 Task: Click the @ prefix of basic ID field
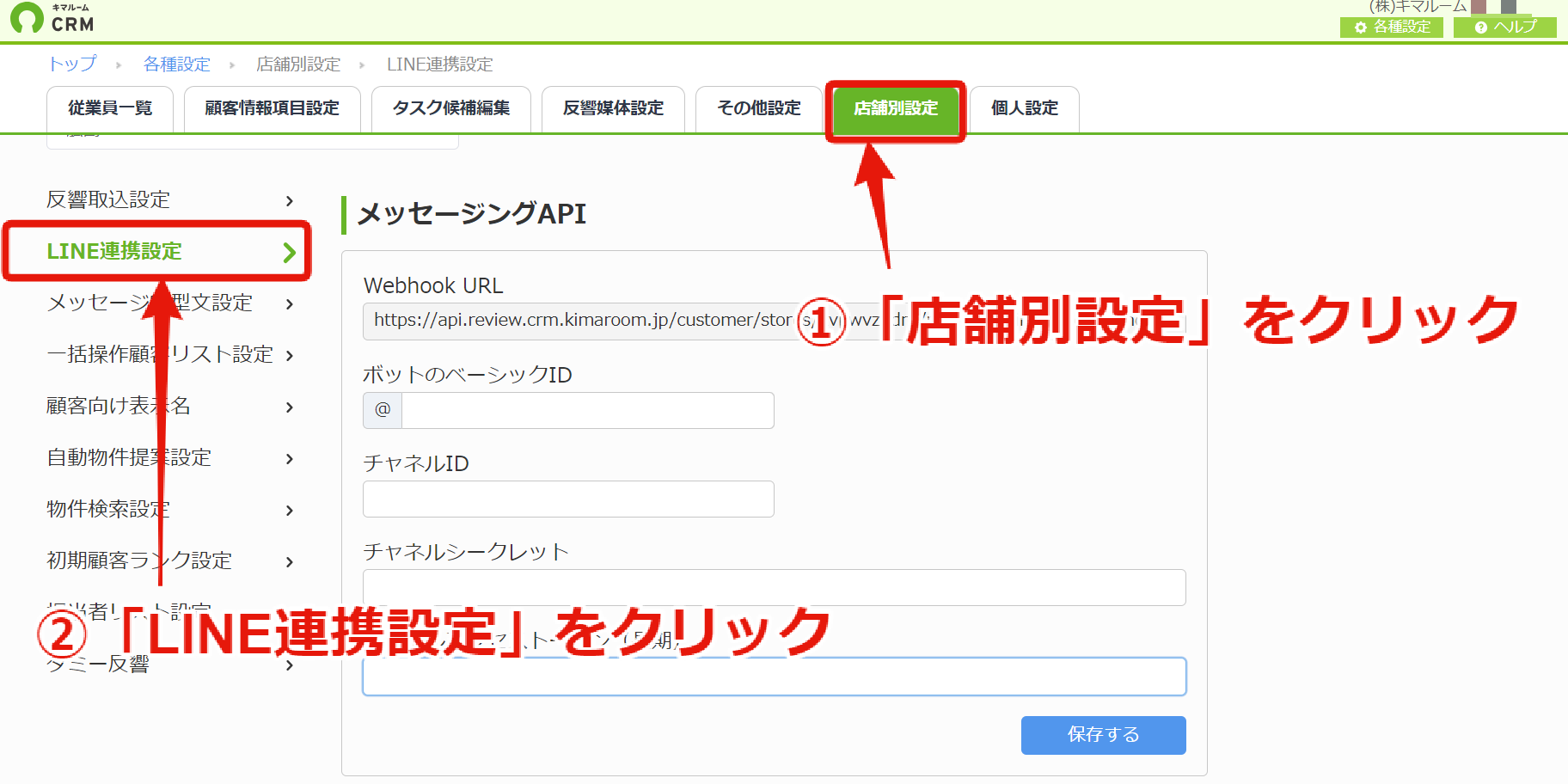click(383, 410)
